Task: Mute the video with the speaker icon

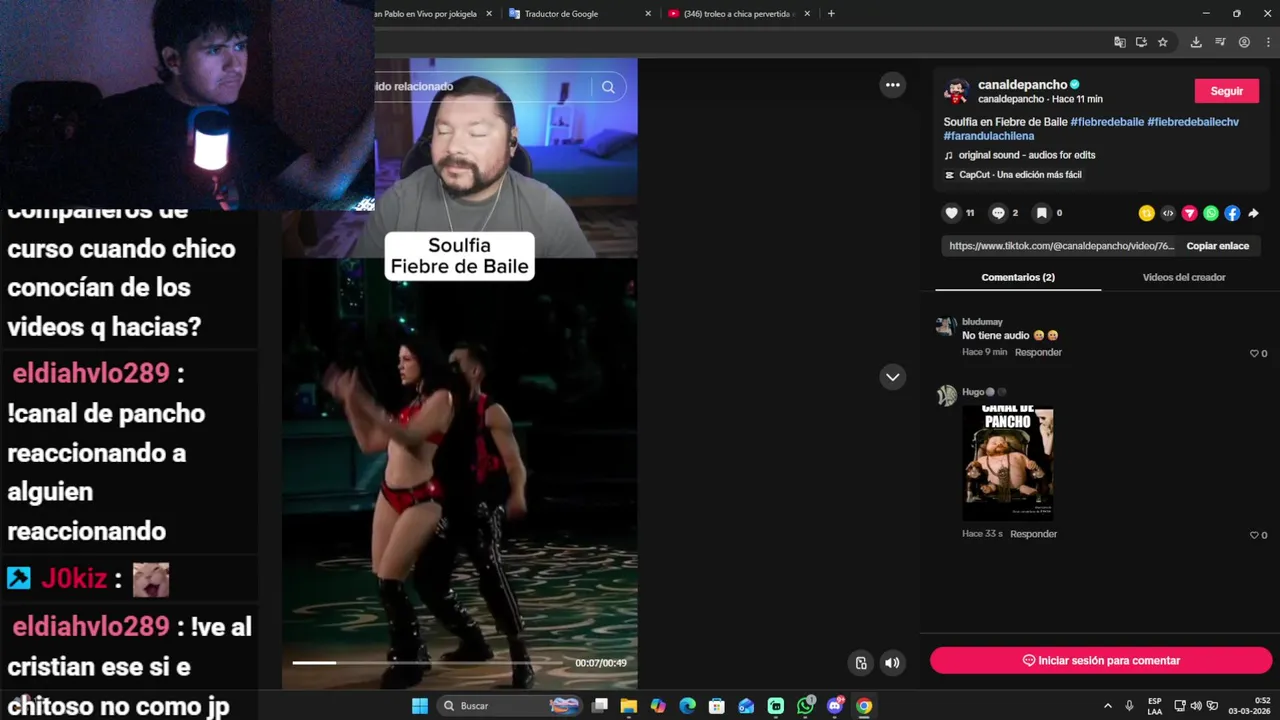Action: [x=892, y=662]
